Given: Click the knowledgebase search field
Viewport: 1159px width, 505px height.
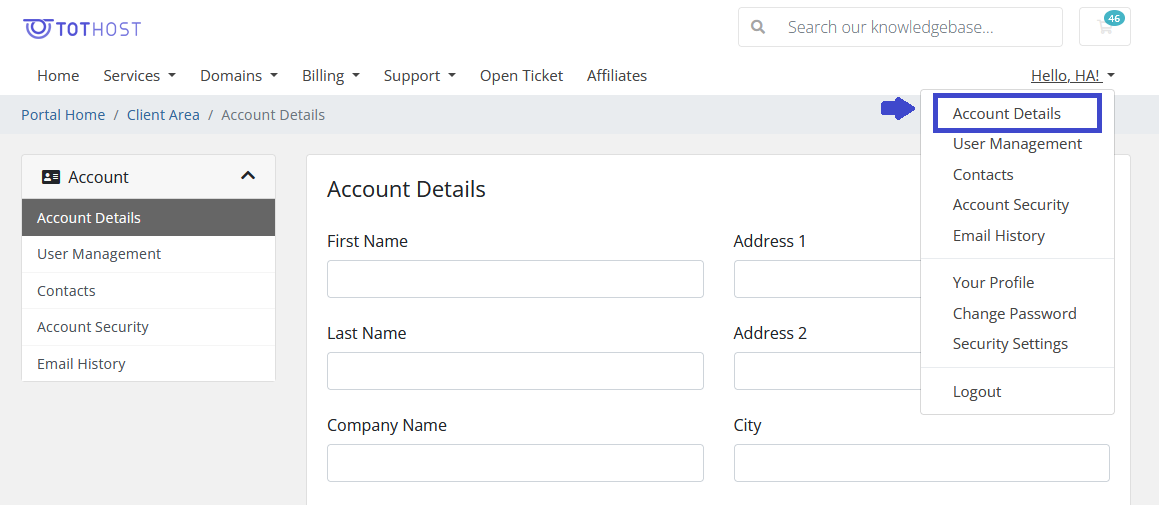Looking at the screenshot, I should (x=900, y=27).
